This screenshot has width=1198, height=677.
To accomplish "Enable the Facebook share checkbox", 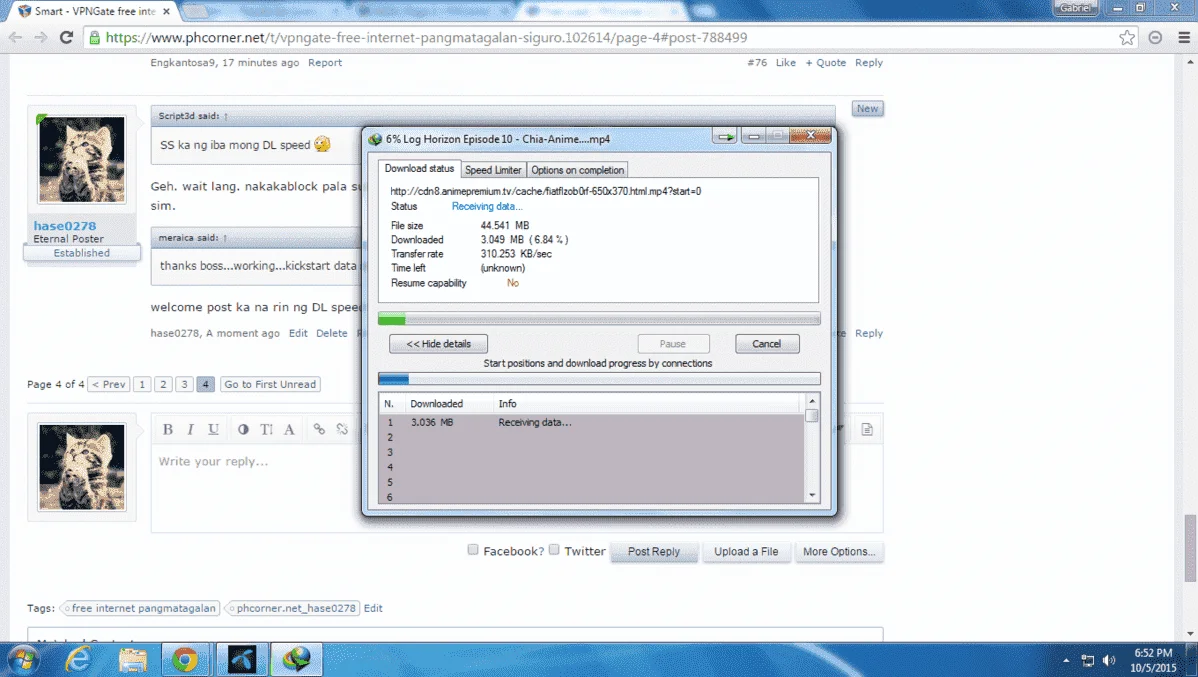I will (x=473, y=549).
